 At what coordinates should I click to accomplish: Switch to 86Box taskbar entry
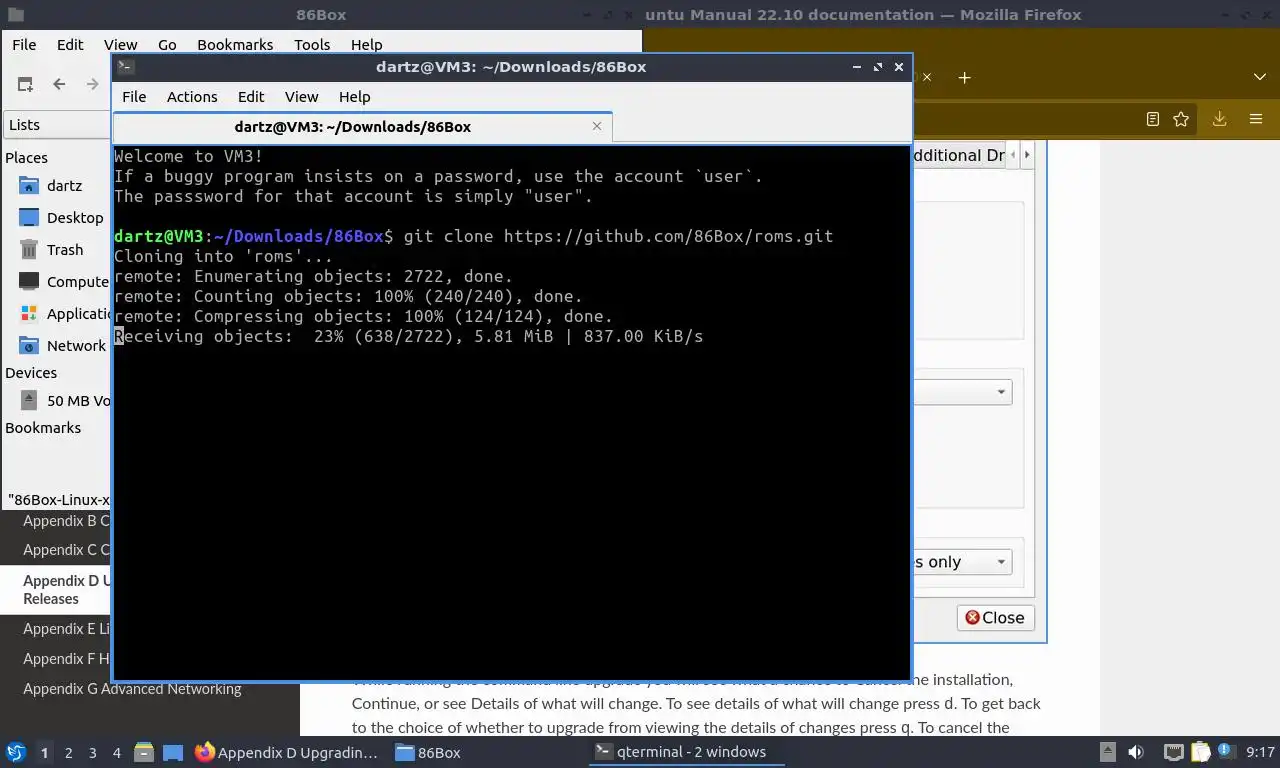pos(428,752)
